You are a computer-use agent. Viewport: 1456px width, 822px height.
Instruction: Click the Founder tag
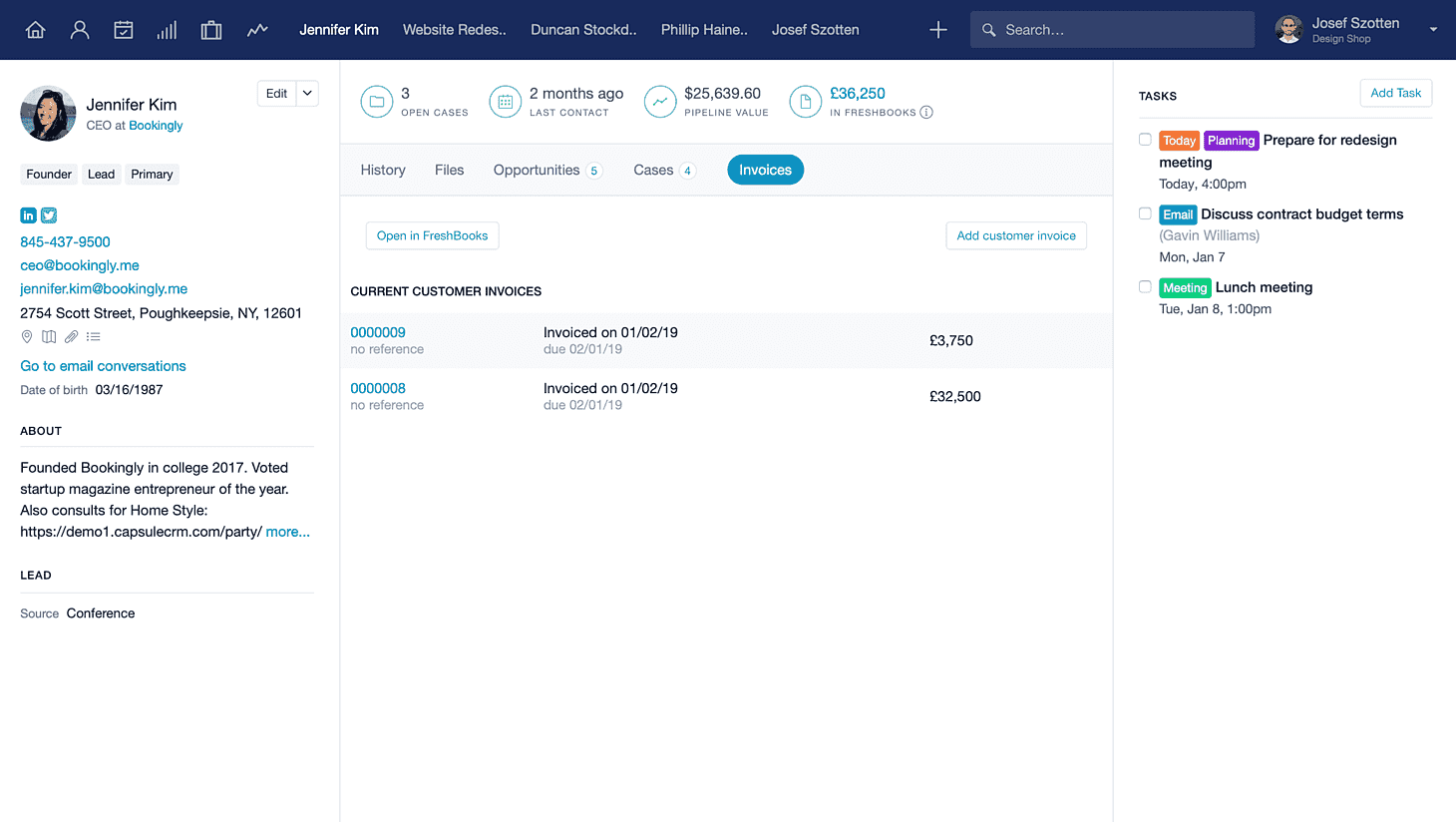[x=49, y=175]
